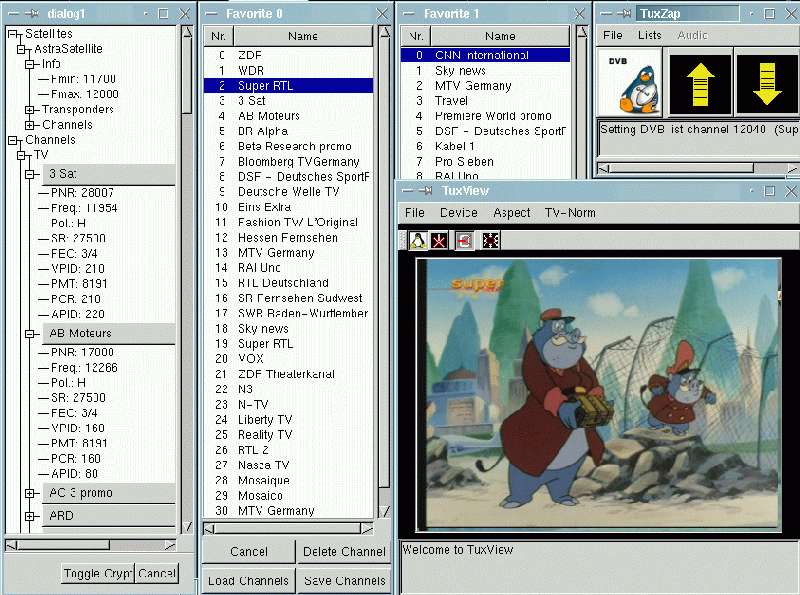Open the Lists menu in TuxZap

(649, 35)
